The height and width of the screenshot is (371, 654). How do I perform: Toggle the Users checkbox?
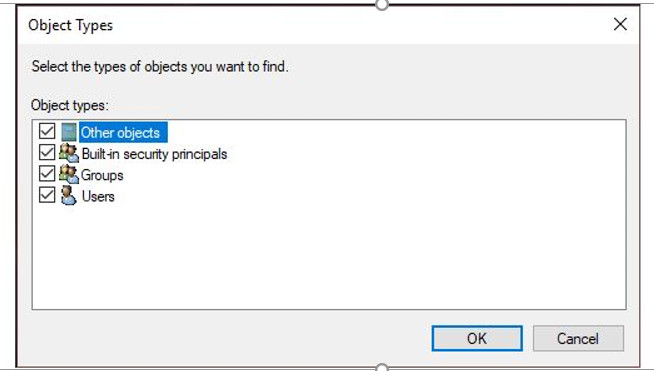47,195
